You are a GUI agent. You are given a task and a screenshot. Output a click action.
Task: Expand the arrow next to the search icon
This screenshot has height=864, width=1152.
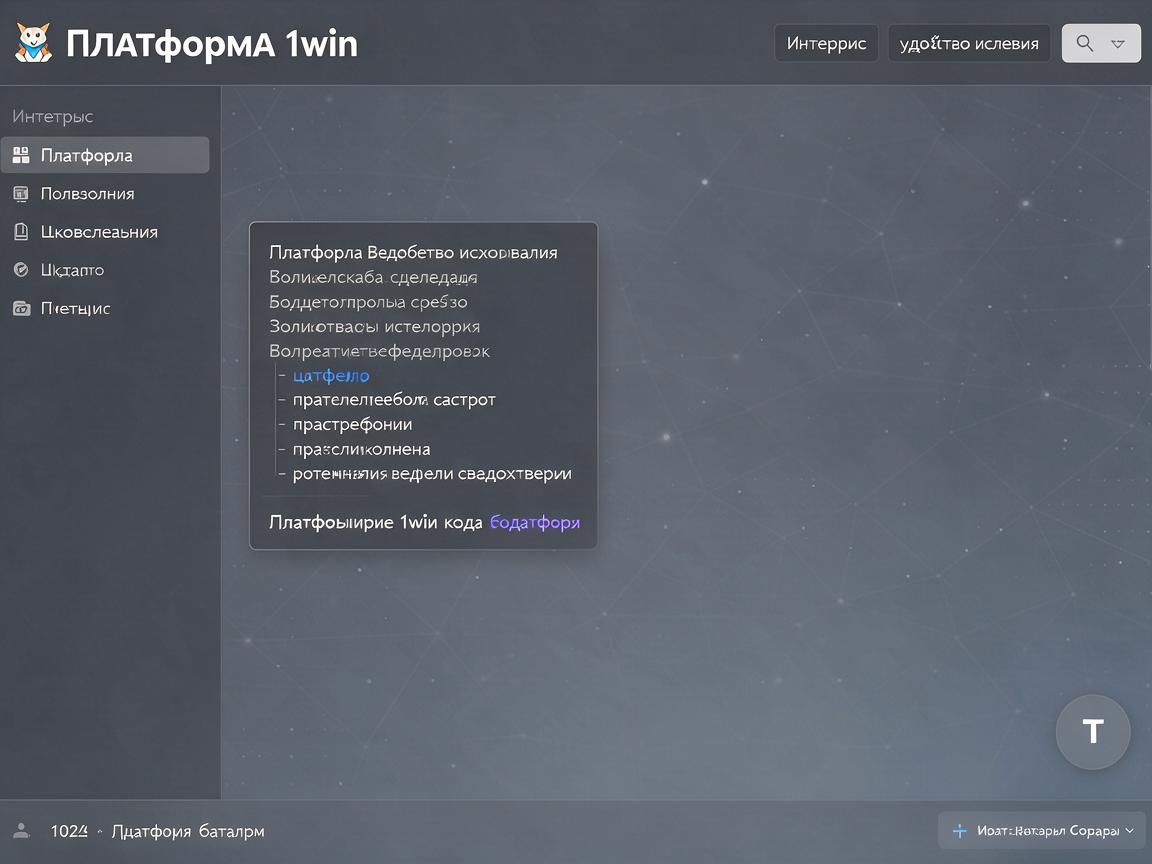click(x=1117, y=44)
